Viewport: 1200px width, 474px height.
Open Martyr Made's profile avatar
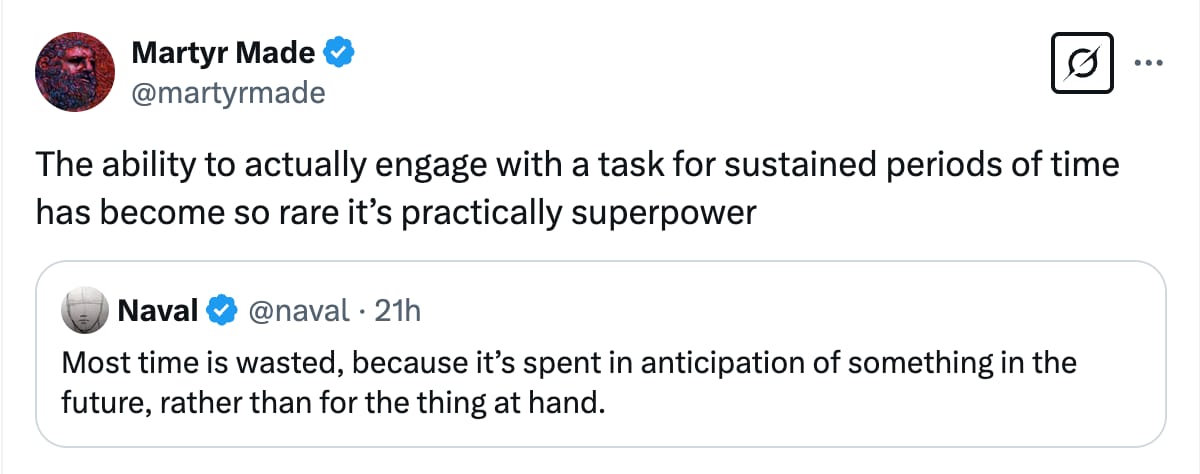pyautogui.click(x=73, y=74)
